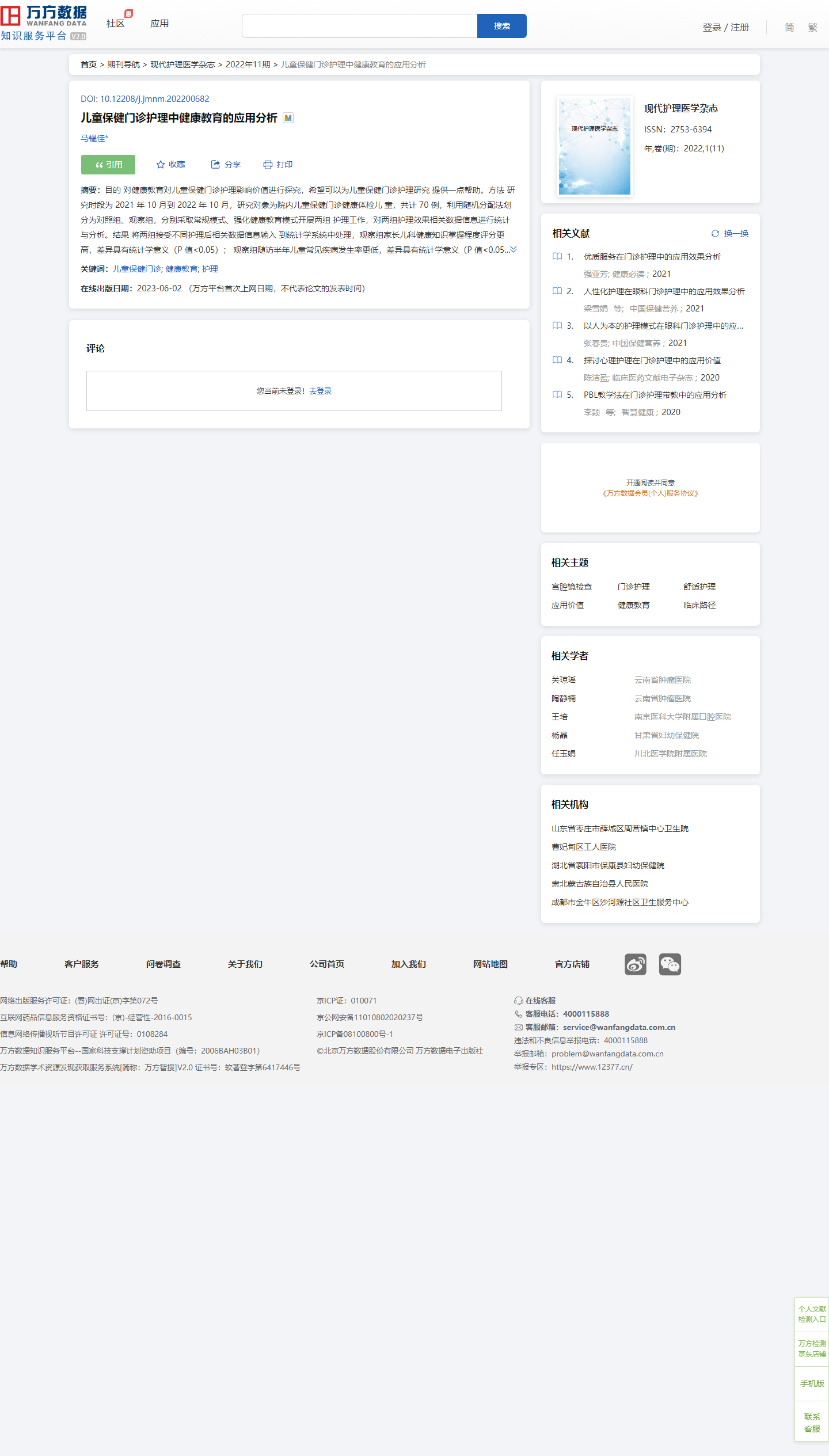The height and width of the screenshot is (1456, 829).
Task: Switch to traditional Chinese 繁
Action: point(812,27)
